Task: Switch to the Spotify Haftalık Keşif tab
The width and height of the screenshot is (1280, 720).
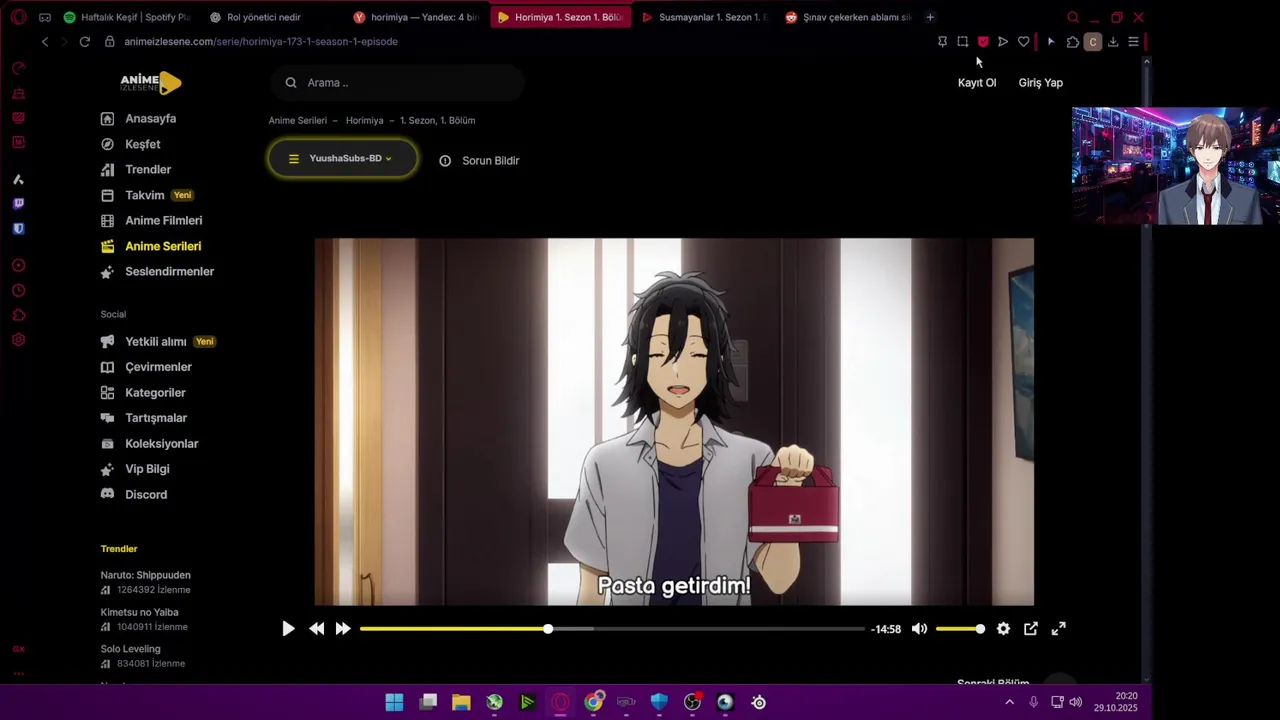Action: (x=127, y=17)
